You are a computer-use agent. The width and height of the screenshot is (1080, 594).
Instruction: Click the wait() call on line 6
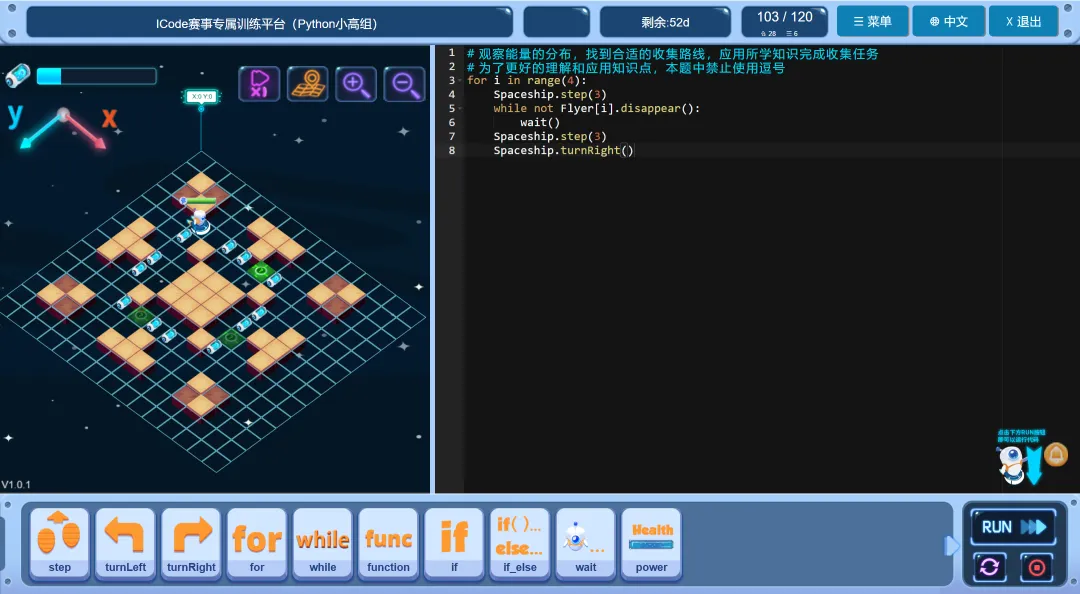click(x=540, y=123)
